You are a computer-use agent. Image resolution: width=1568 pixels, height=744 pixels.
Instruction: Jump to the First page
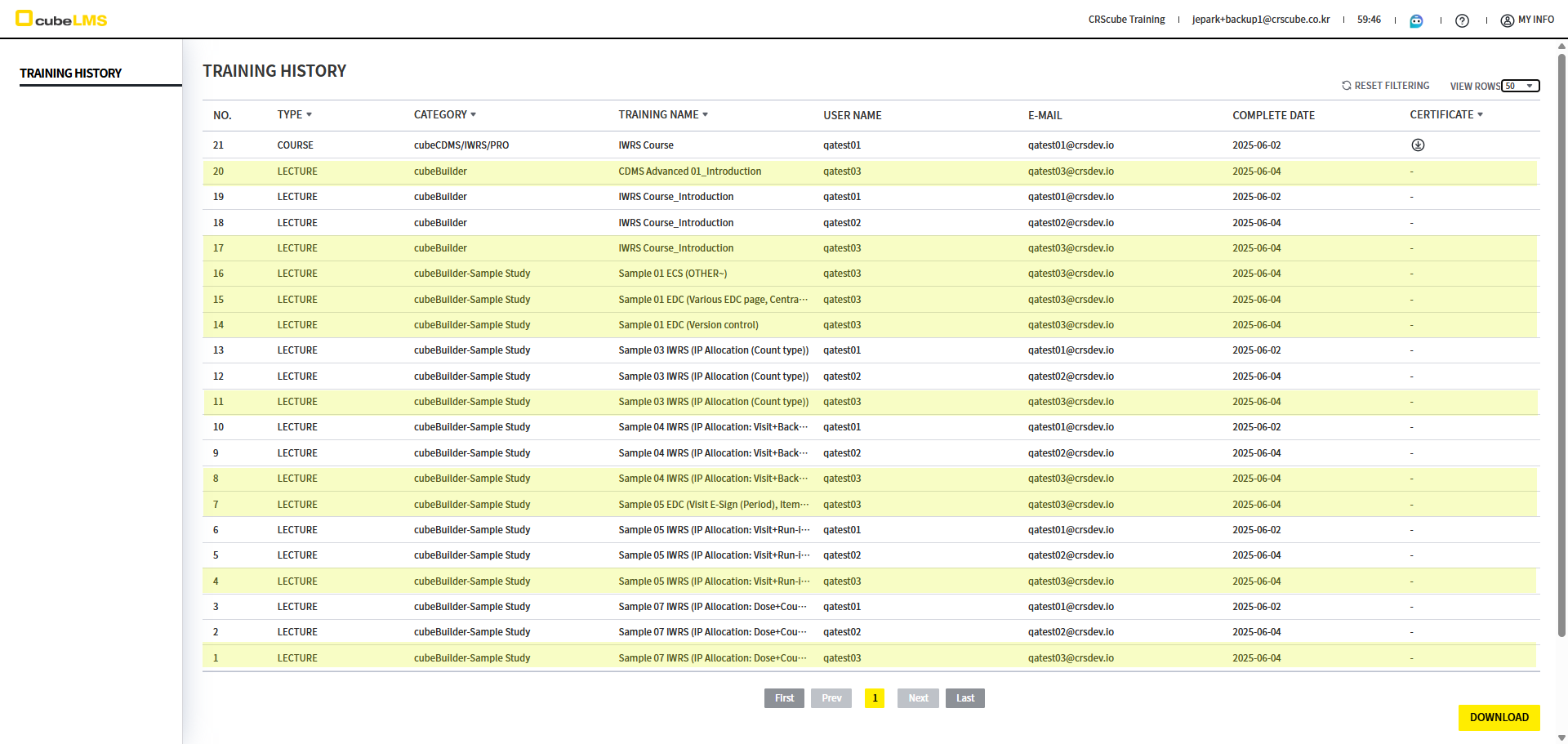click(x=784, y=698)
